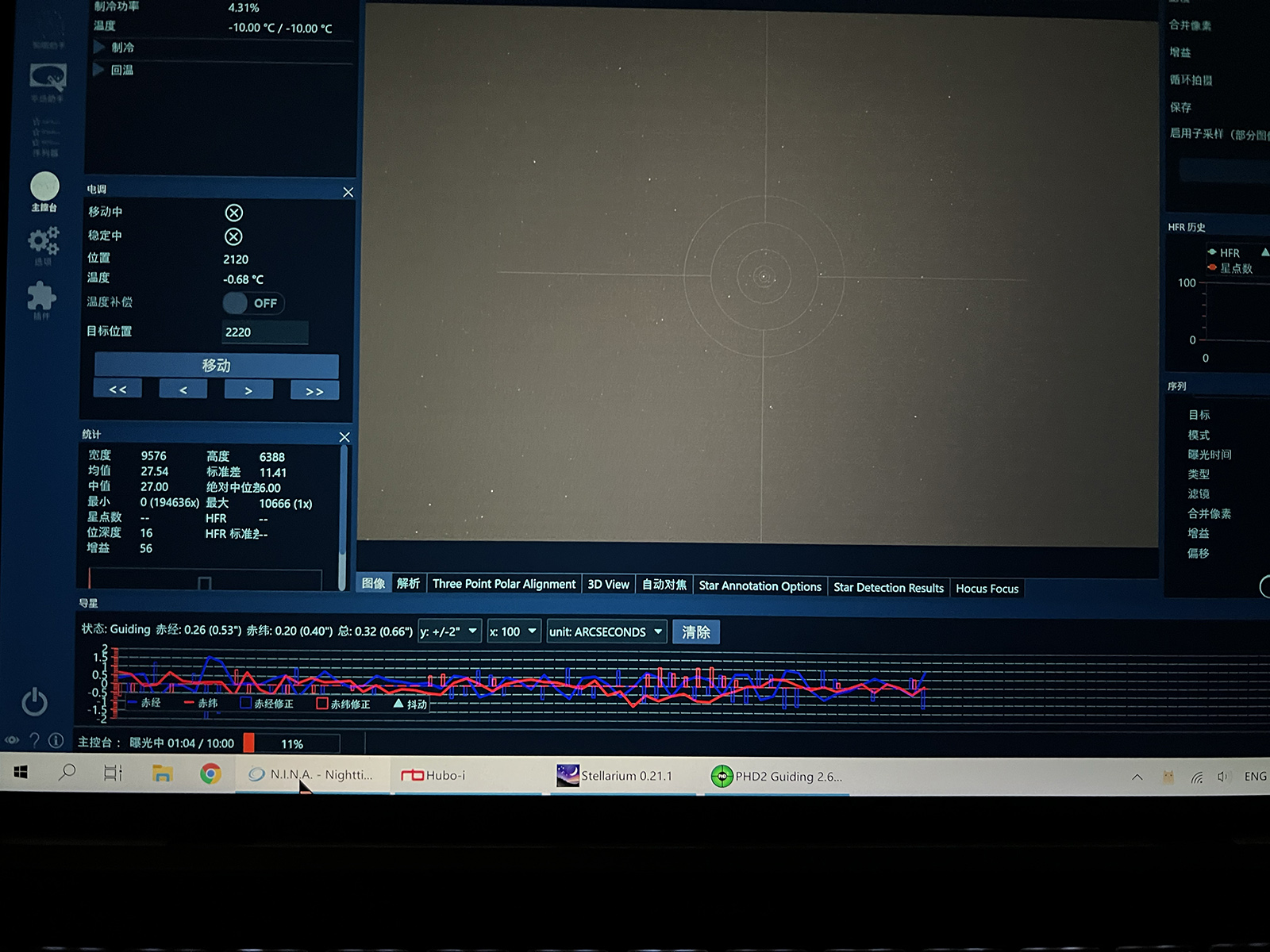This screenshot has height=952, width=1270.
Task: Click the << large step inward button
Action: pos(117,390)
